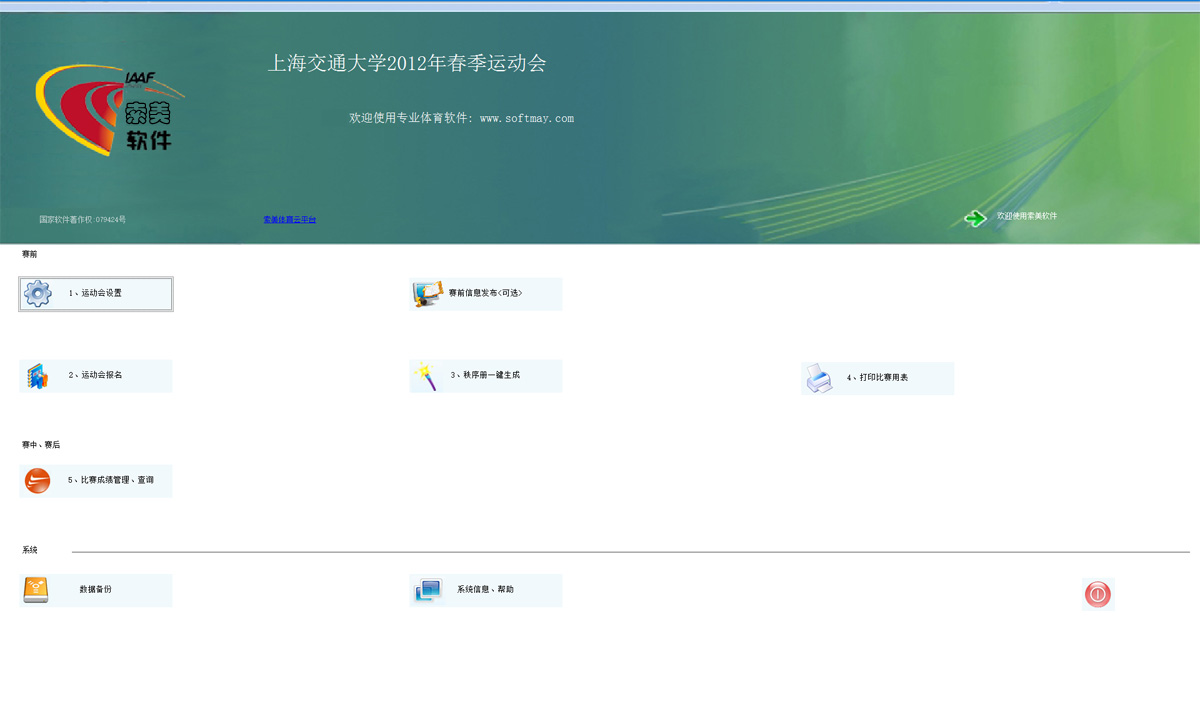Viewport: 1200px width, 711px height.
Task: Click the red power exit button
Action: 1098,594
